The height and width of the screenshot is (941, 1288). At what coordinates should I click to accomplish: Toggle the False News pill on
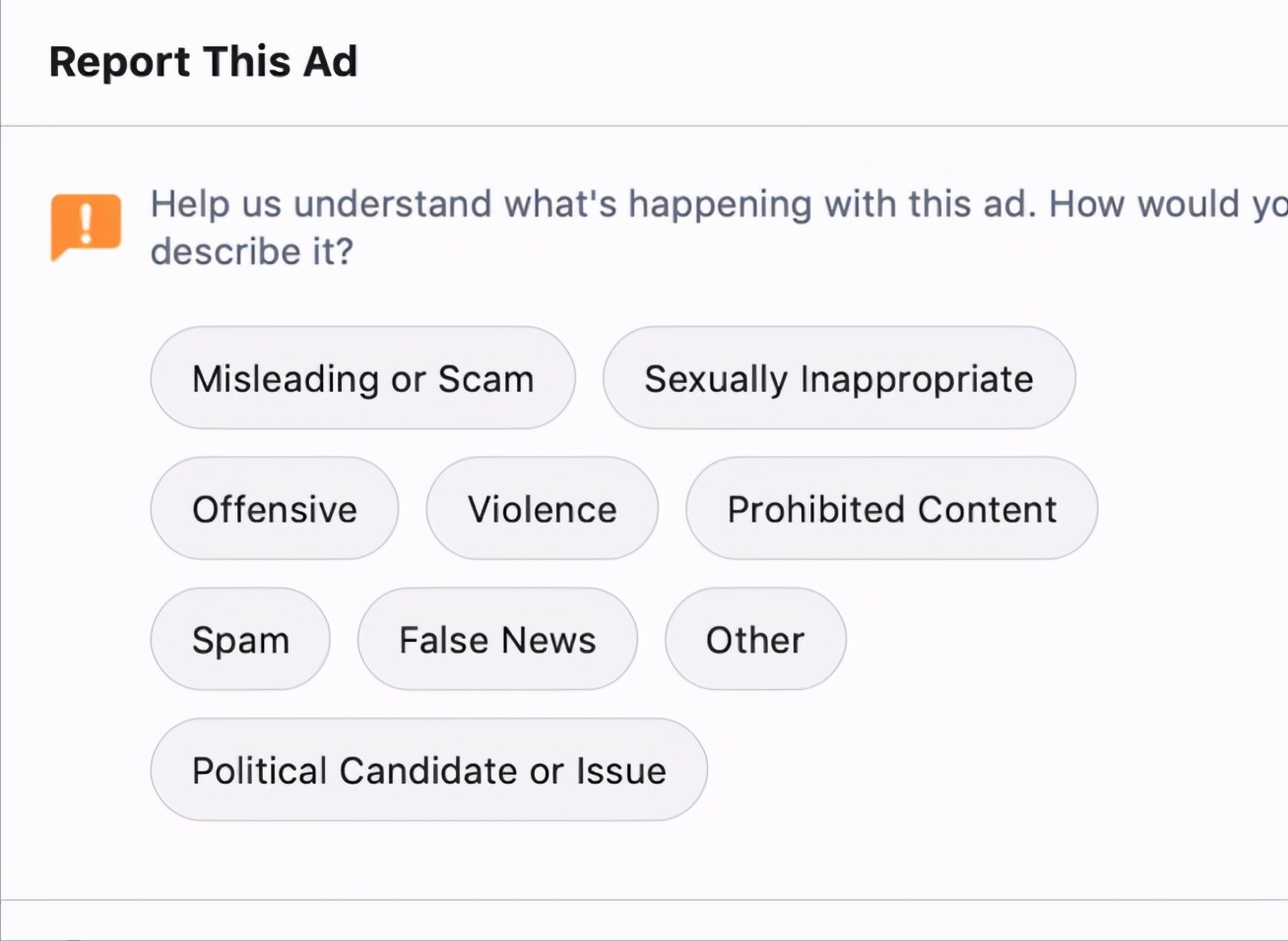pyautogui.click(x=497, y=639)
